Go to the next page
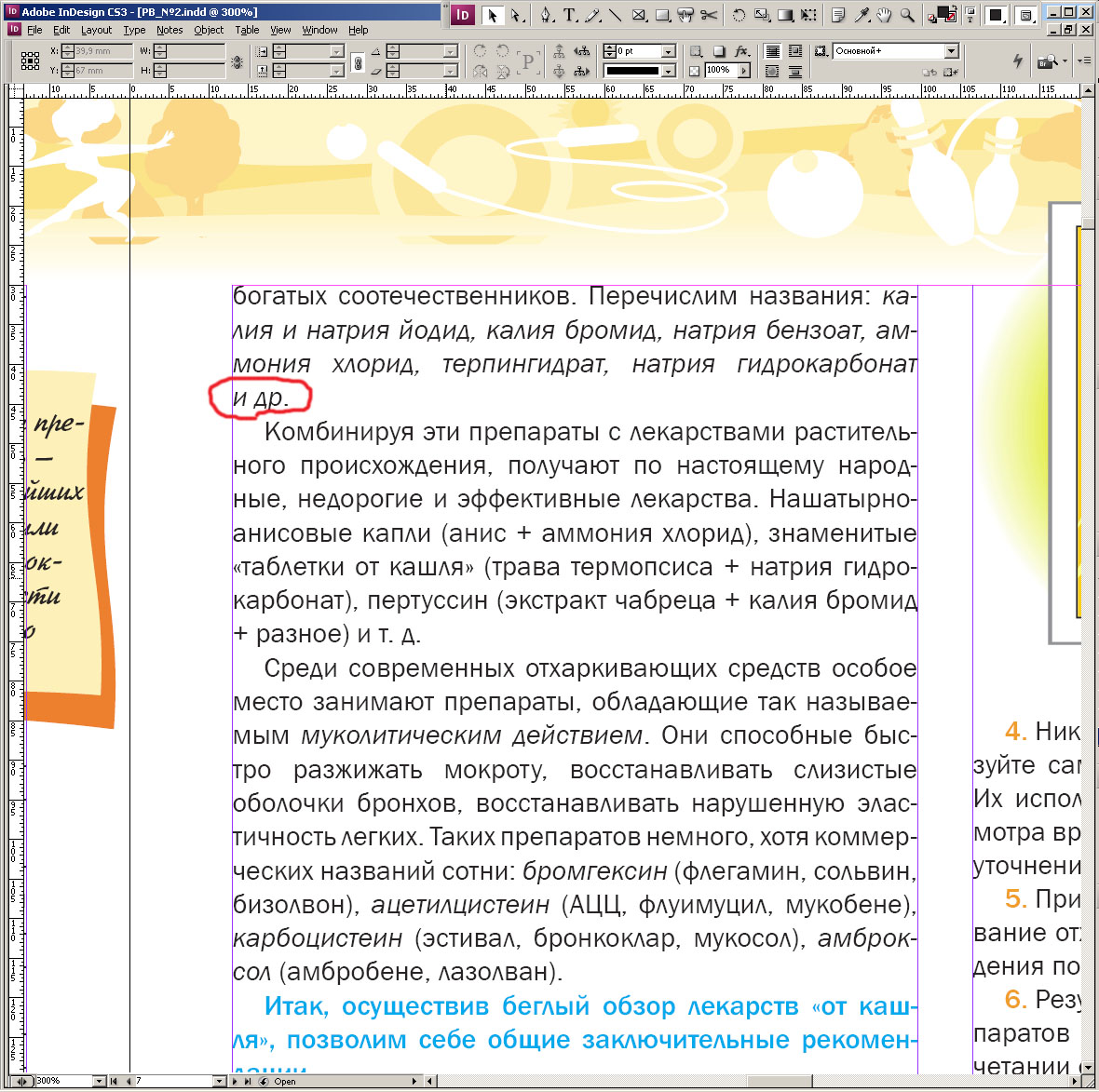Viewport: 1099px width, 1092px height. (235, 1081)
